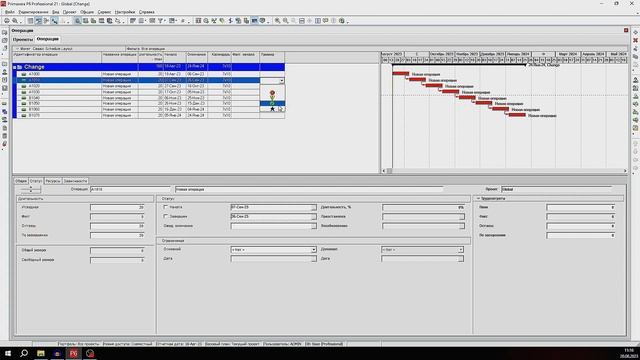The height and width of the screenshot is (360, 640).
Task: Tick the Начата checkbox
Action: (x=166, y=207)
